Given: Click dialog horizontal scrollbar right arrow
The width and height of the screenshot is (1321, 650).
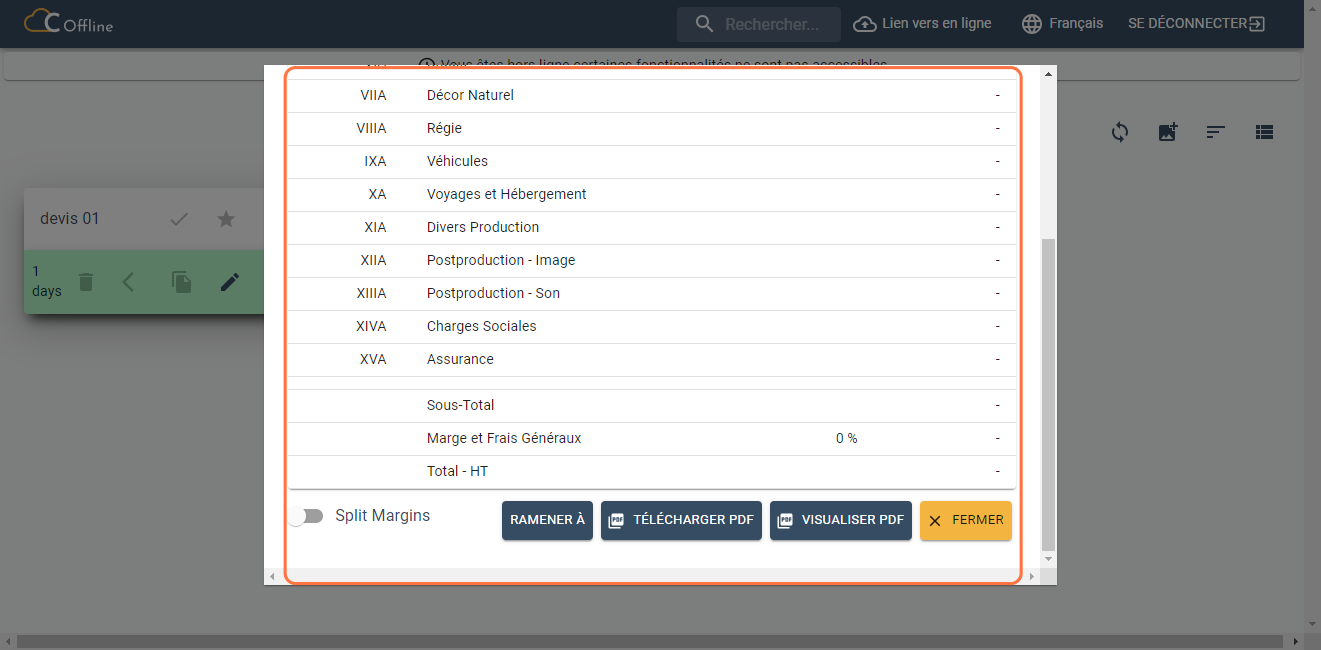Looking at the screenshot, I should (1033, 577).
